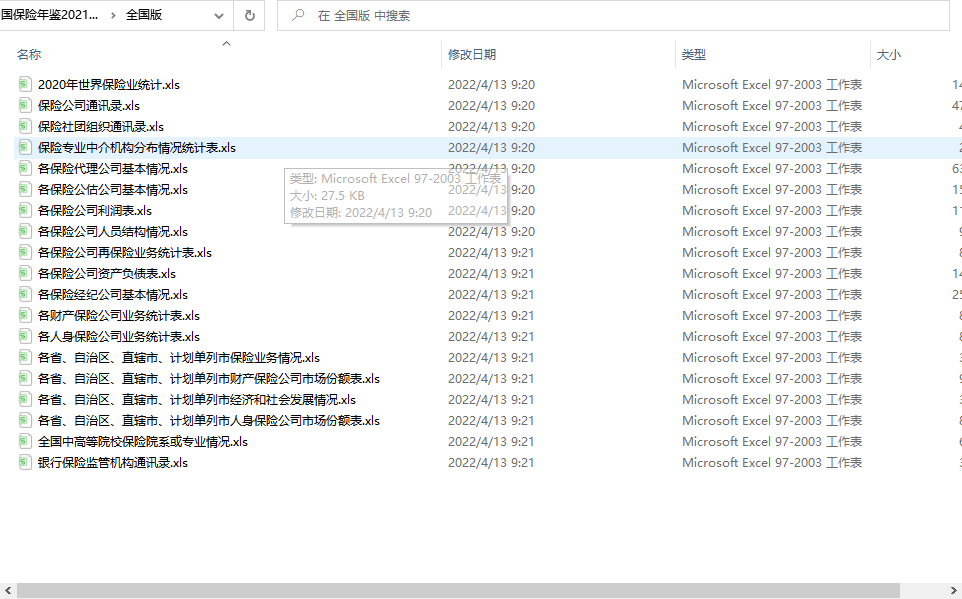Sort files by 修改日期 column header
This screenshot has height=599, width=962.
coord(472,55)
